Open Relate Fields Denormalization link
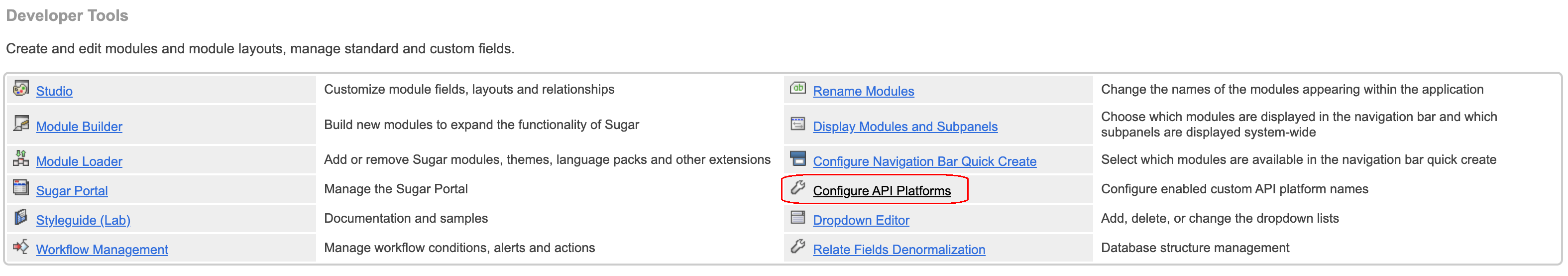1568x276 pixels. [x=898, y=250]
